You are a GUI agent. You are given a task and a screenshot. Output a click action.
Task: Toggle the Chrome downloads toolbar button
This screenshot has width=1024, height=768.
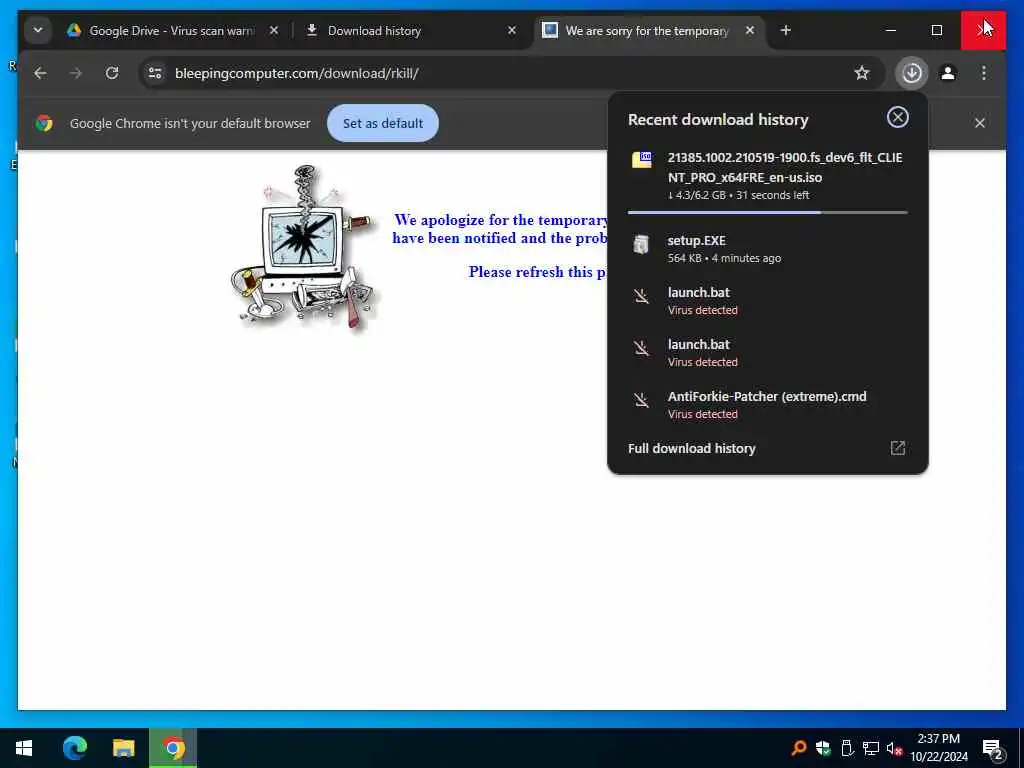pyautogui.click(x=912, y=72)
